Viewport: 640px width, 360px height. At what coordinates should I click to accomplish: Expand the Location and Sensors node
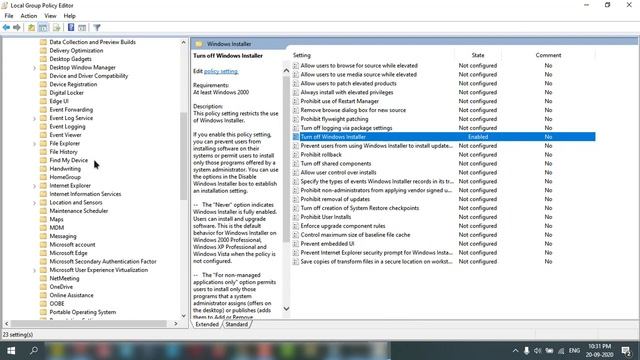tap(34, 203)
